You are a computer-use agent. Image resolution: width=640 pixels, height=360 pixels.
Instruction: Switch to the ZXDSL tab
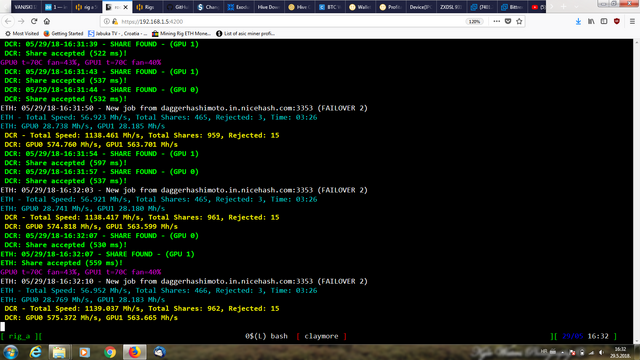pyautogui.click(x=451, y=7)
